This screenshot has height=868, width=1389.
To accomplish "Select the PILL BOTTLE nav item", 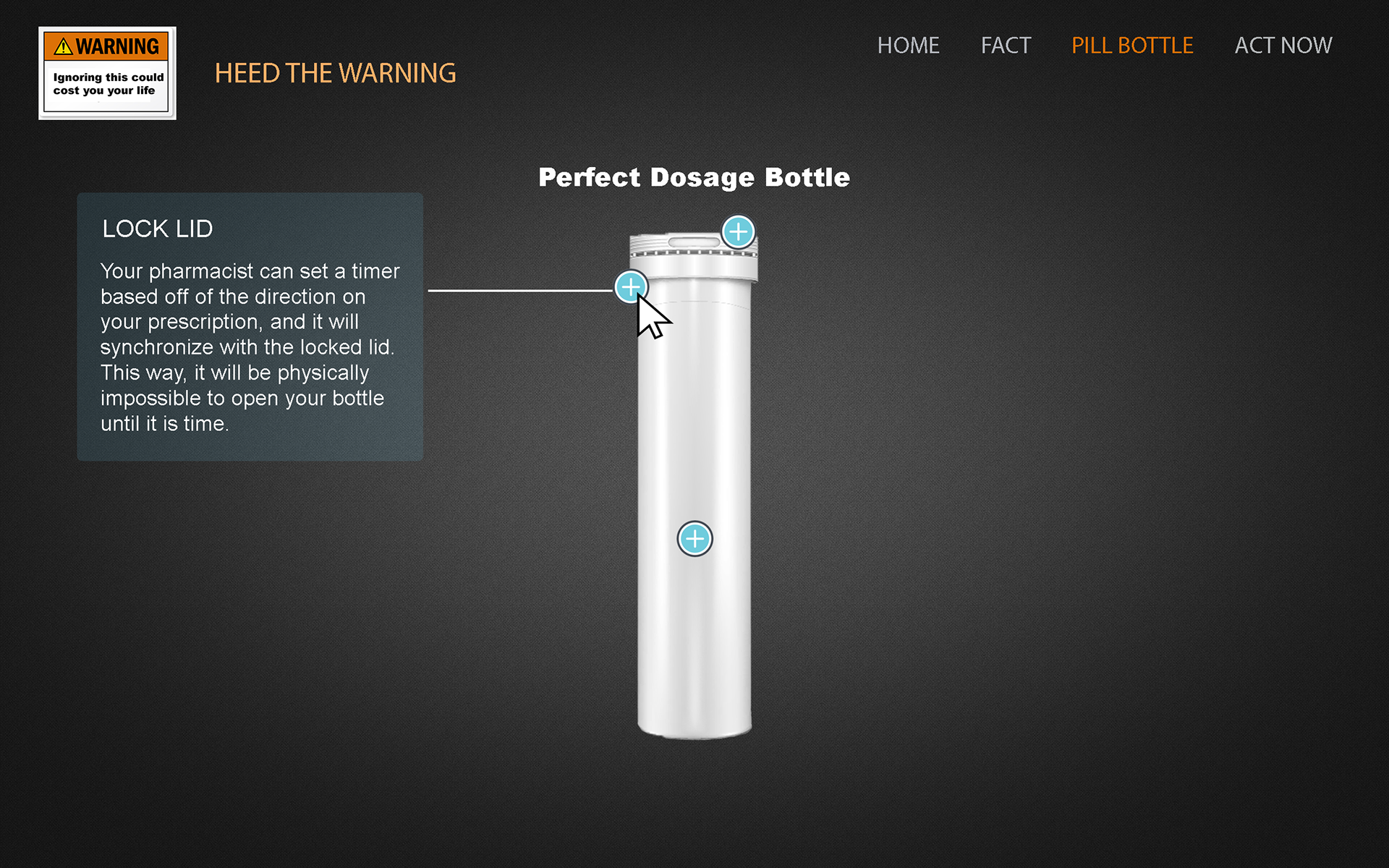I will click(x=1132, y=46).
